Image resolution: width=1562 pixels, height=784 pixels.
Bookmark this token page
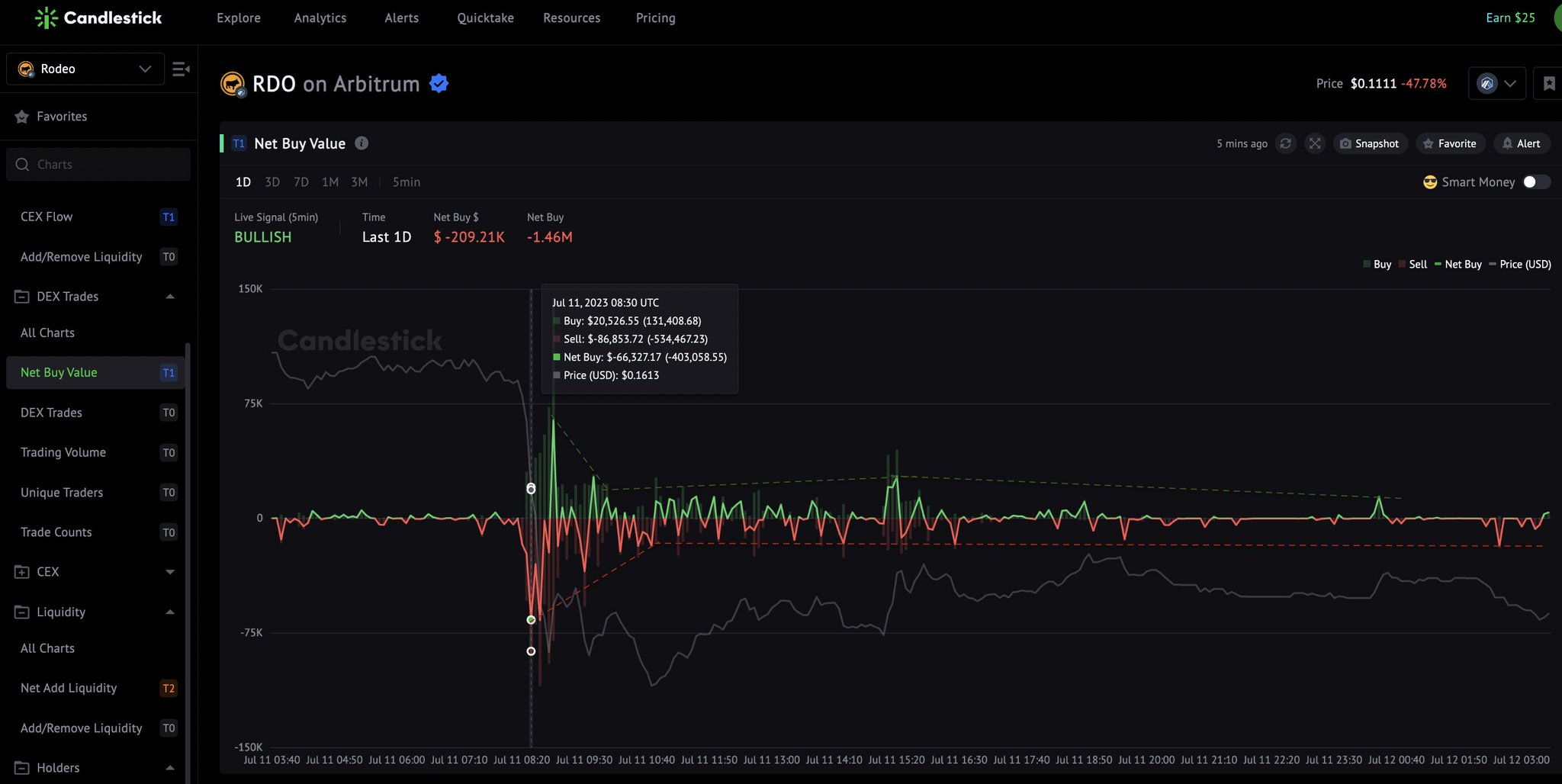coord(1548,84)
